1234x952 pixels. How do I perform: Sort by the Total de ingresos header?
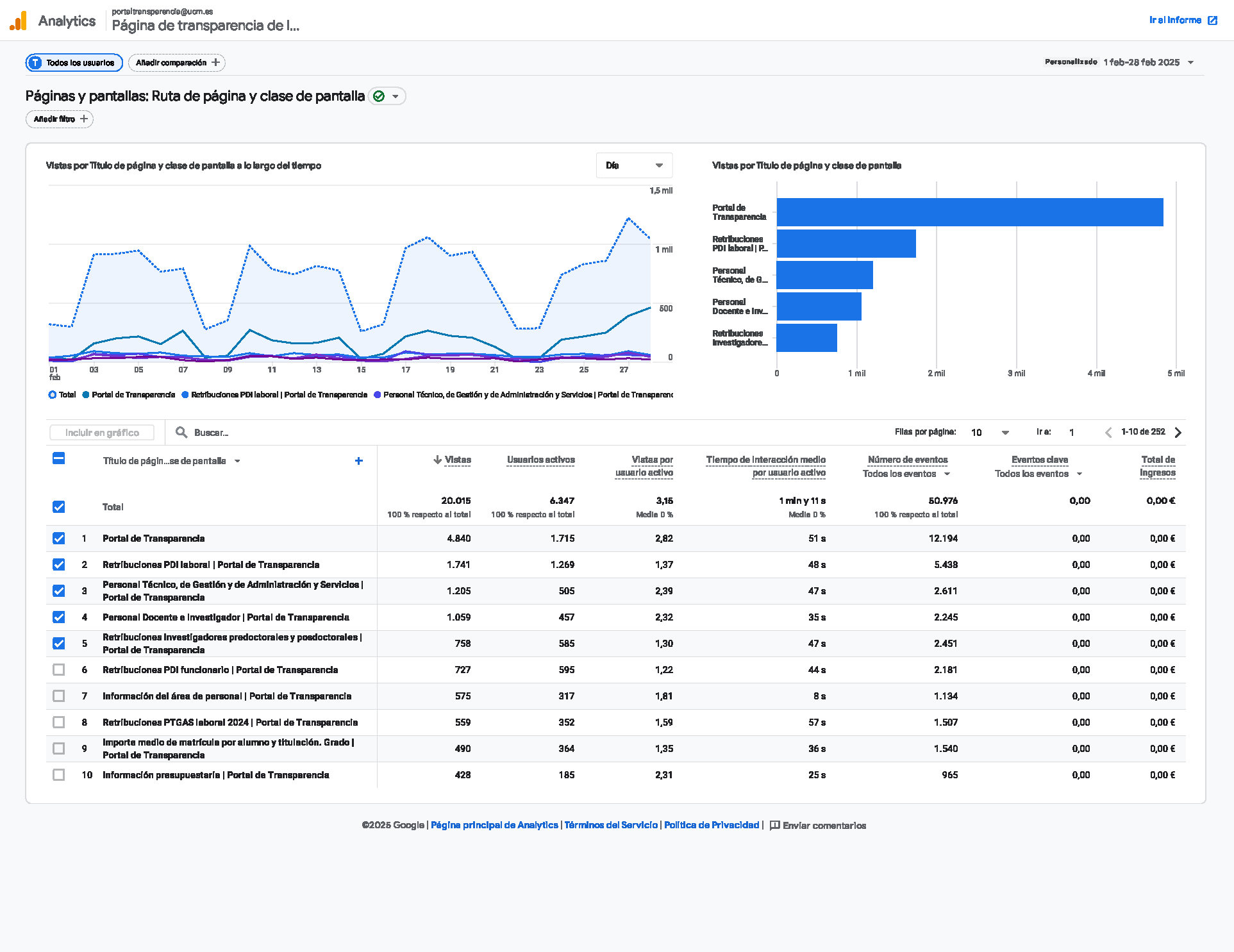(x=1158, y=466)
